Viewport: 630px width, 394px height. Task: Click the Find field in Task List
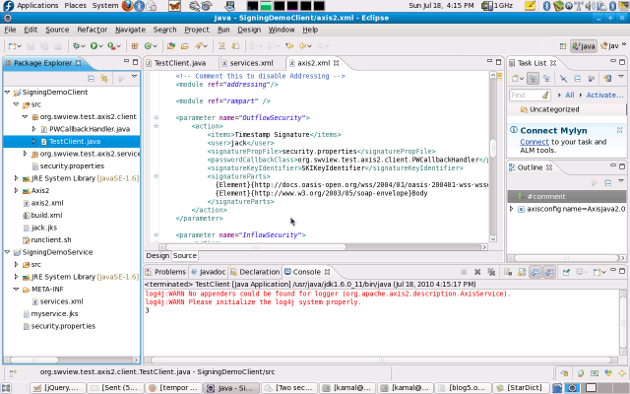[x=529, y=95]
